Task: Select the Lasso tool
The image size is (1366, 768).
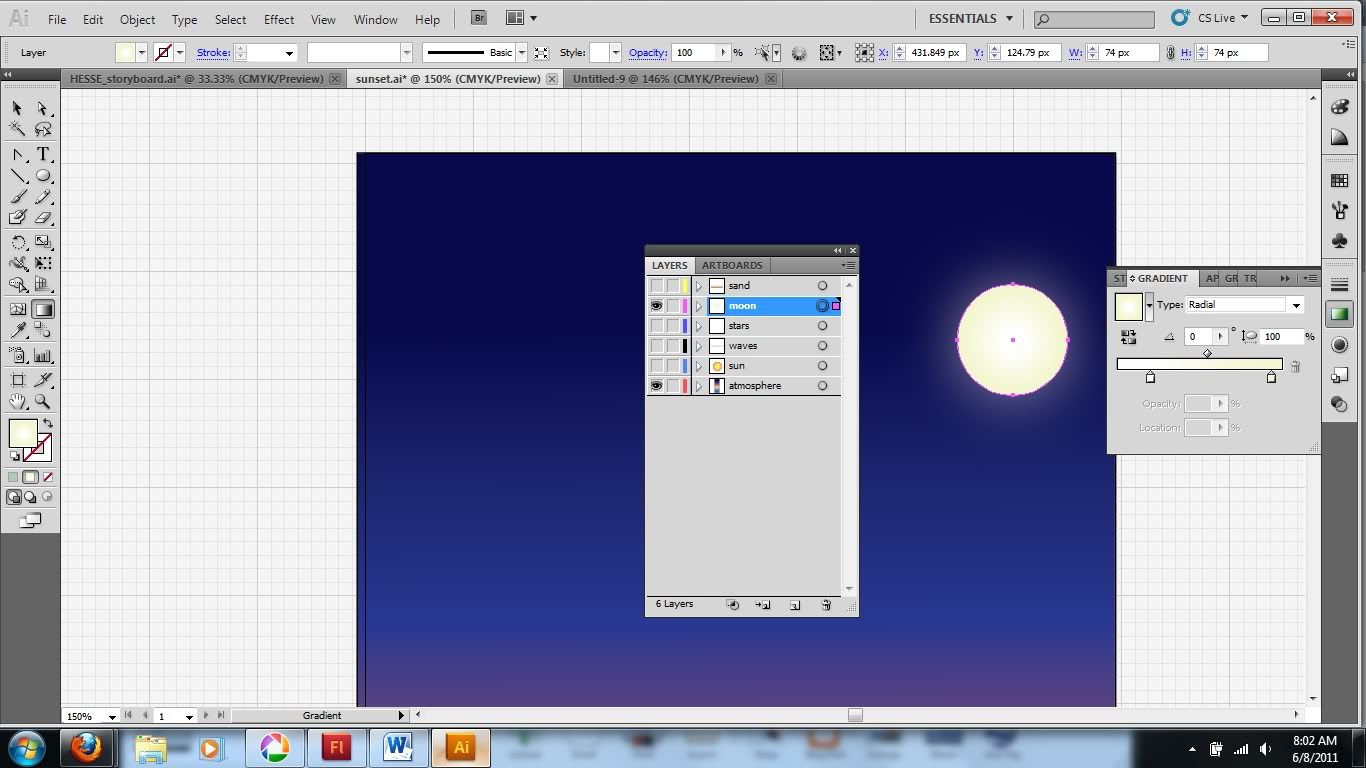Action: (43, 129)
